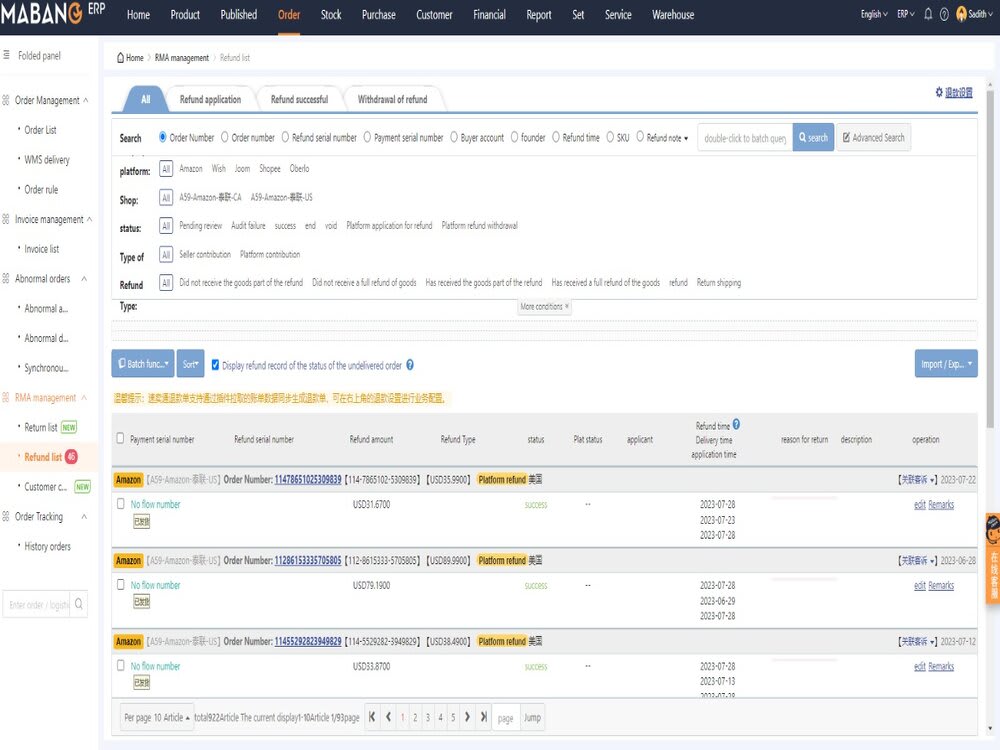Click Remarks link for USD31.6700 refund row
1000x750 pixels.
(x=941, y=504)
